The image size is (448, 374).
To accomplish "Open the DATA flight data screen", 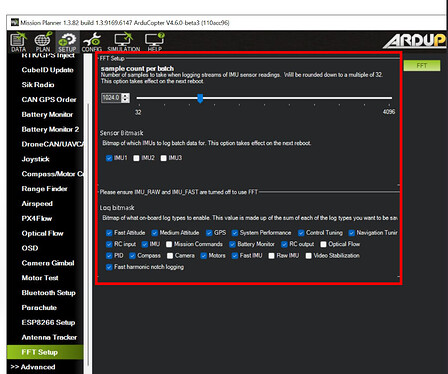I will 18,43.
